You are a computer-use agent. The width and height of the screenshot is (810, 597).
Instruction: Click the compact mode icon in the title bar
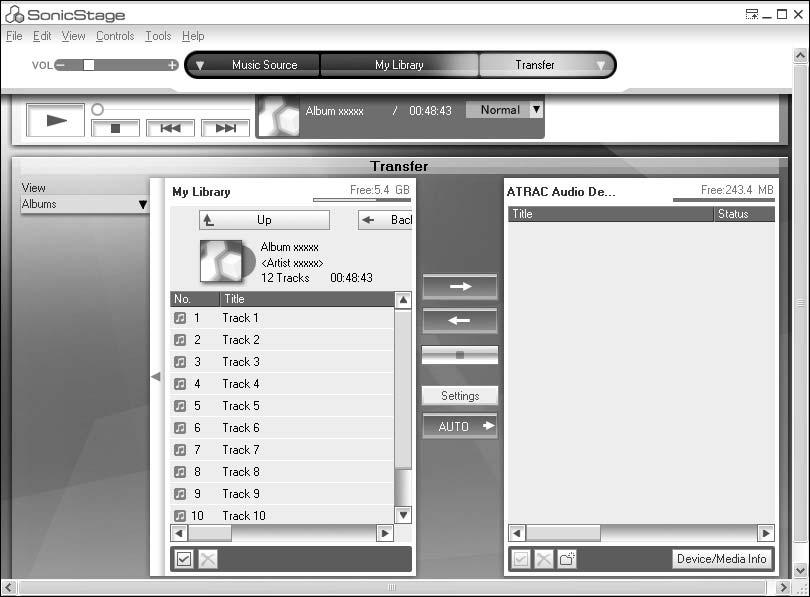[752, 14]
